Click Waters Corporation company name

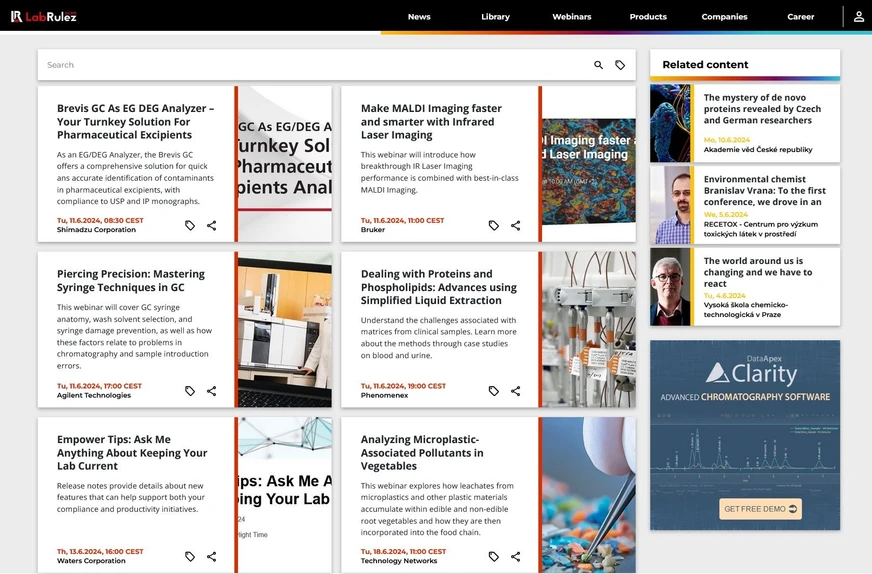click(91, 561)
